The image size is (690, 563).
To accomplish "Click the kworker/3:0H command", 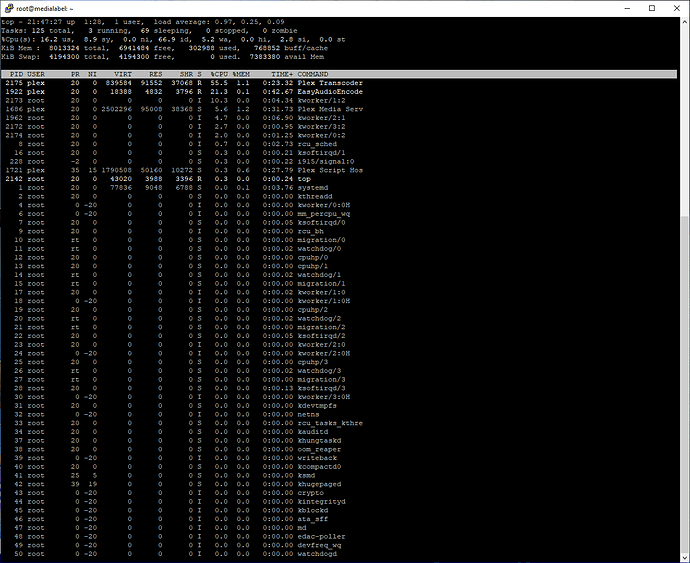I will point(323,397).
